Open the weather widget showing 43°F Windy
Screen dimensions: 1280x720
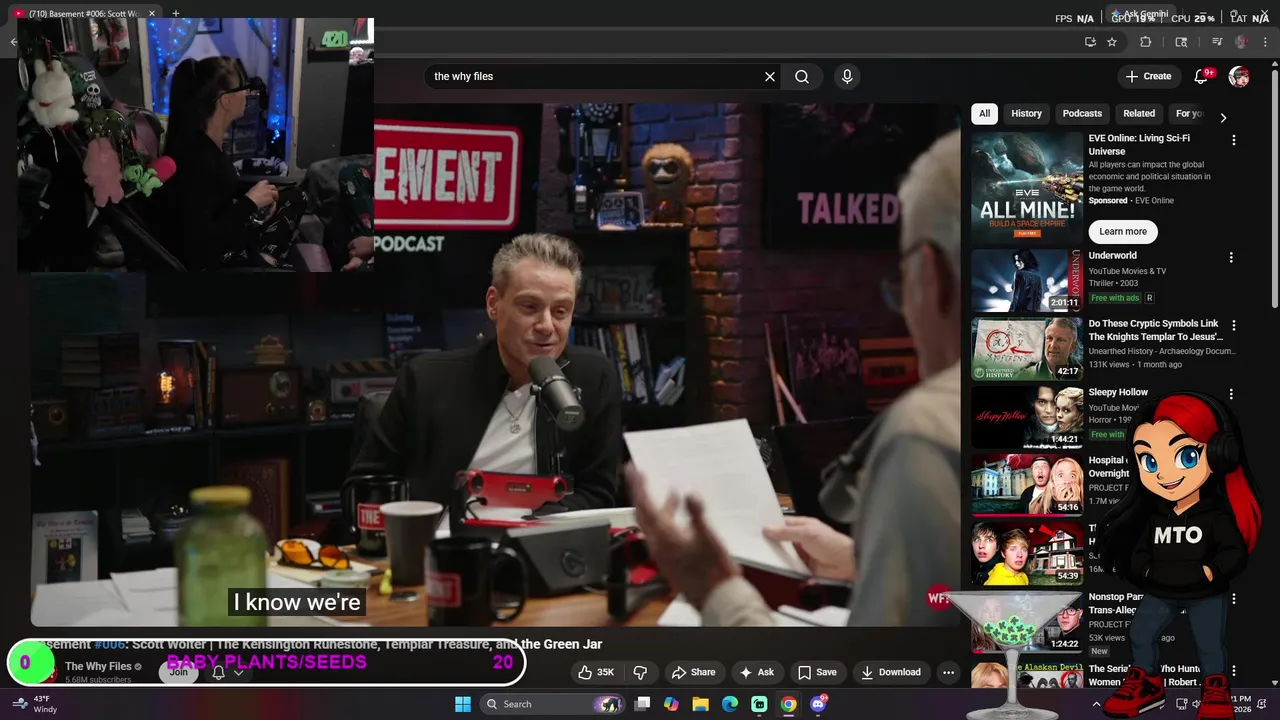point(34,704)
